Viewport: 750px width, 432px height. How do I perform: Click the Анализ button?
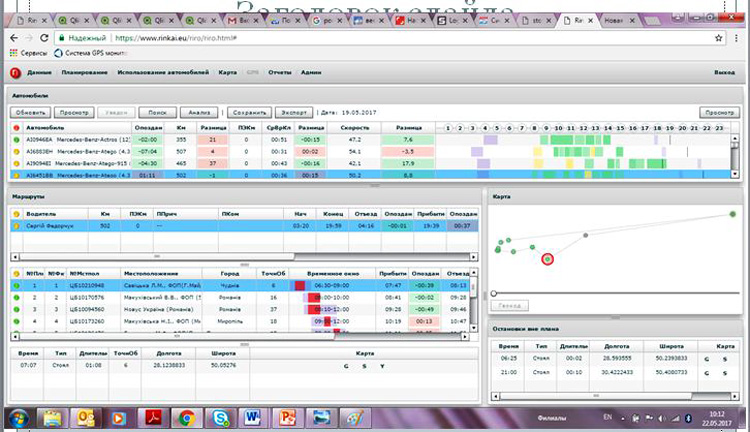[197, 113]
